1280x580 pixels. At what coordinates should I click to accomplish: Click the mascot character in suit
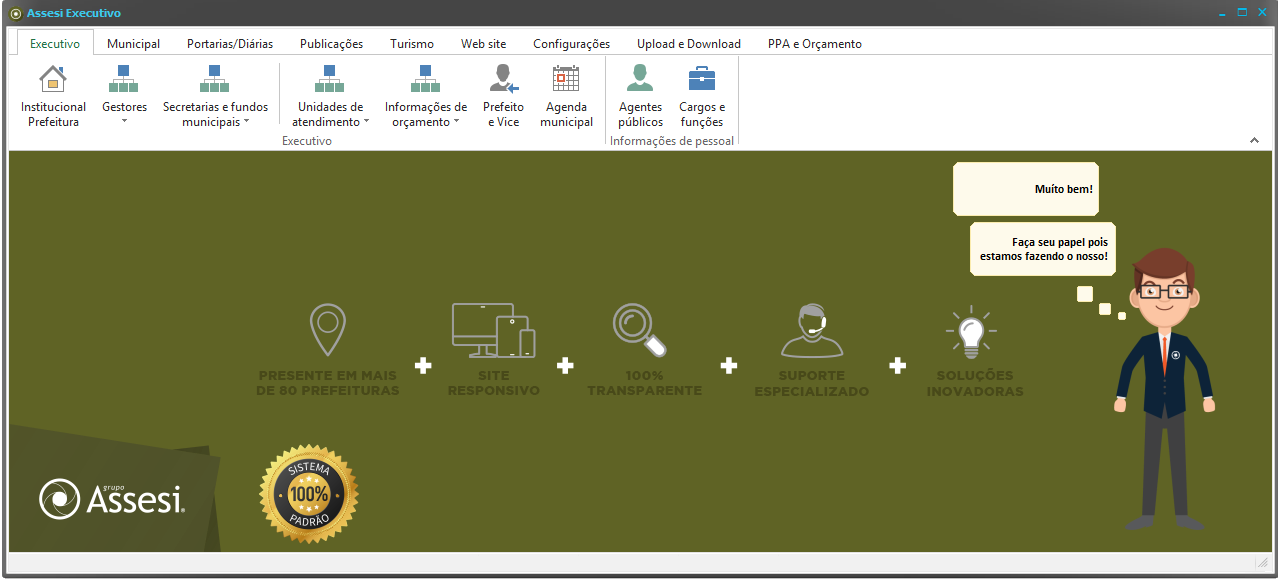(x=1163, y=388)
